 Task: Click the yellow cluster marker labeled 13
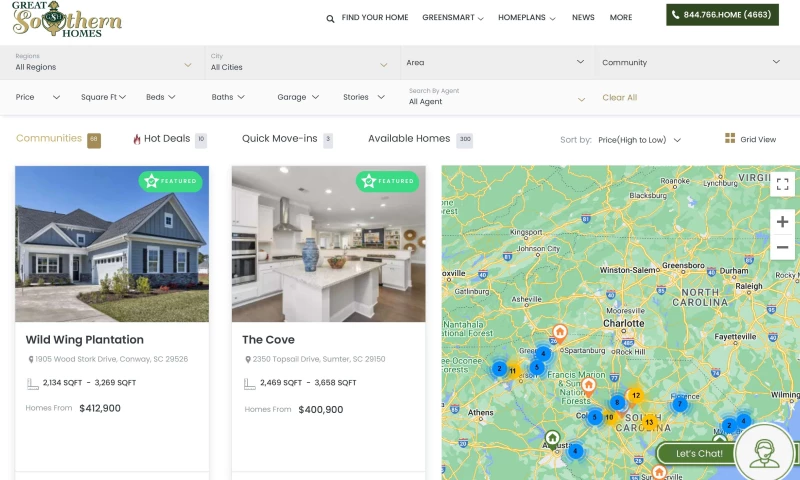(649, 422)
